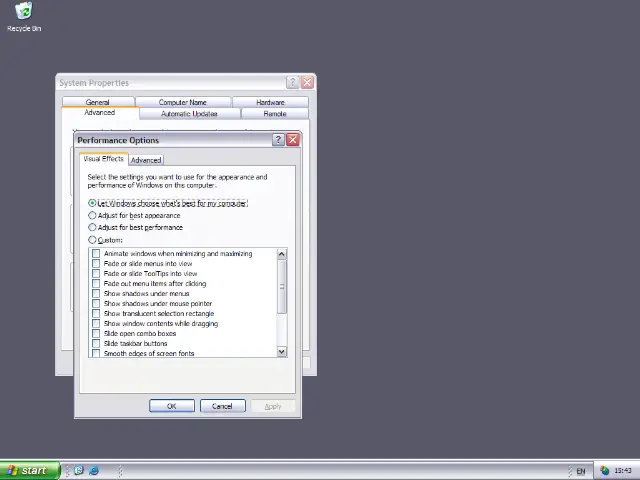Click the System Properties help question-mark button
The width and height of the screenshot is (640, 480).
click(292, 83)
